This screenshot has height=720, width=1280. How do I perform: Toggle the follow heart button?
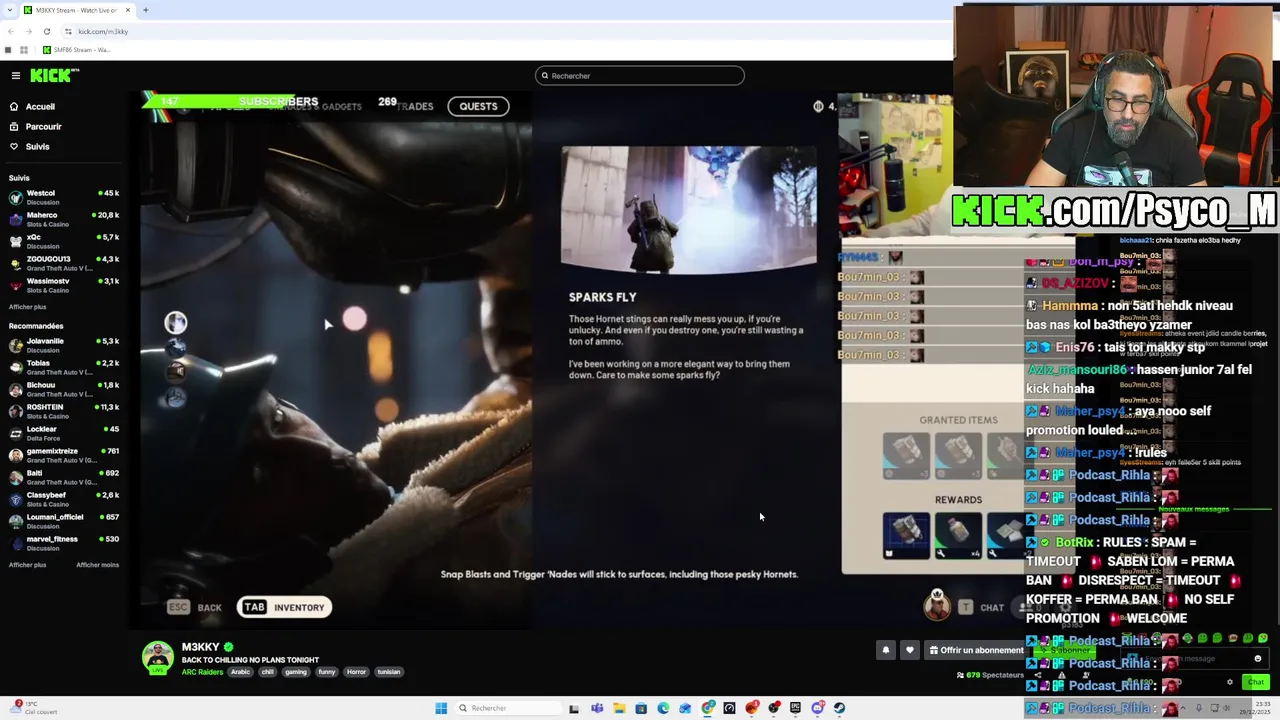pyautogui.click(x=909, y=650)
